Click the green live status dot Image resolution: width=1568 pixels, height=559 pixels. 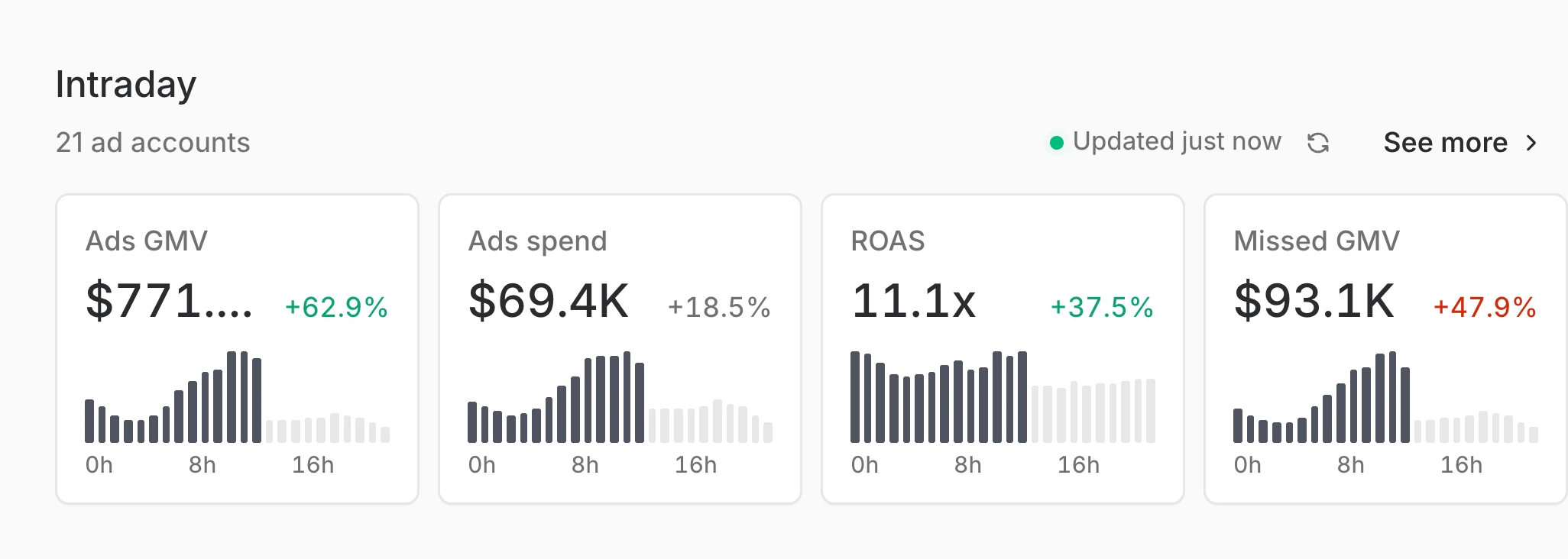click(1057, 143)
